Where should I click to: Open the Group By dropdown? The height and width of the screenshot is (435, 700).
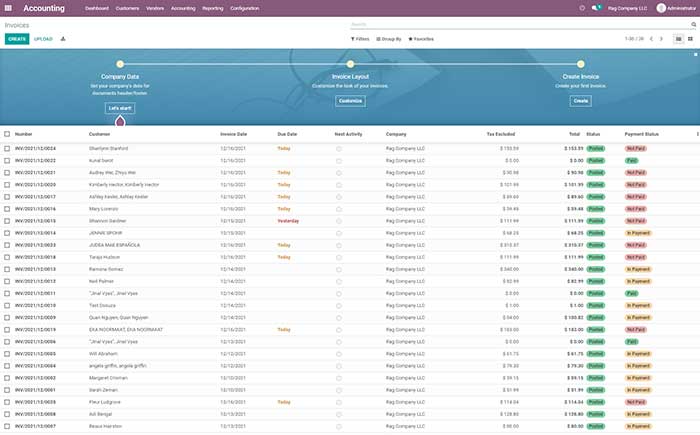click(x=389, y=39)
